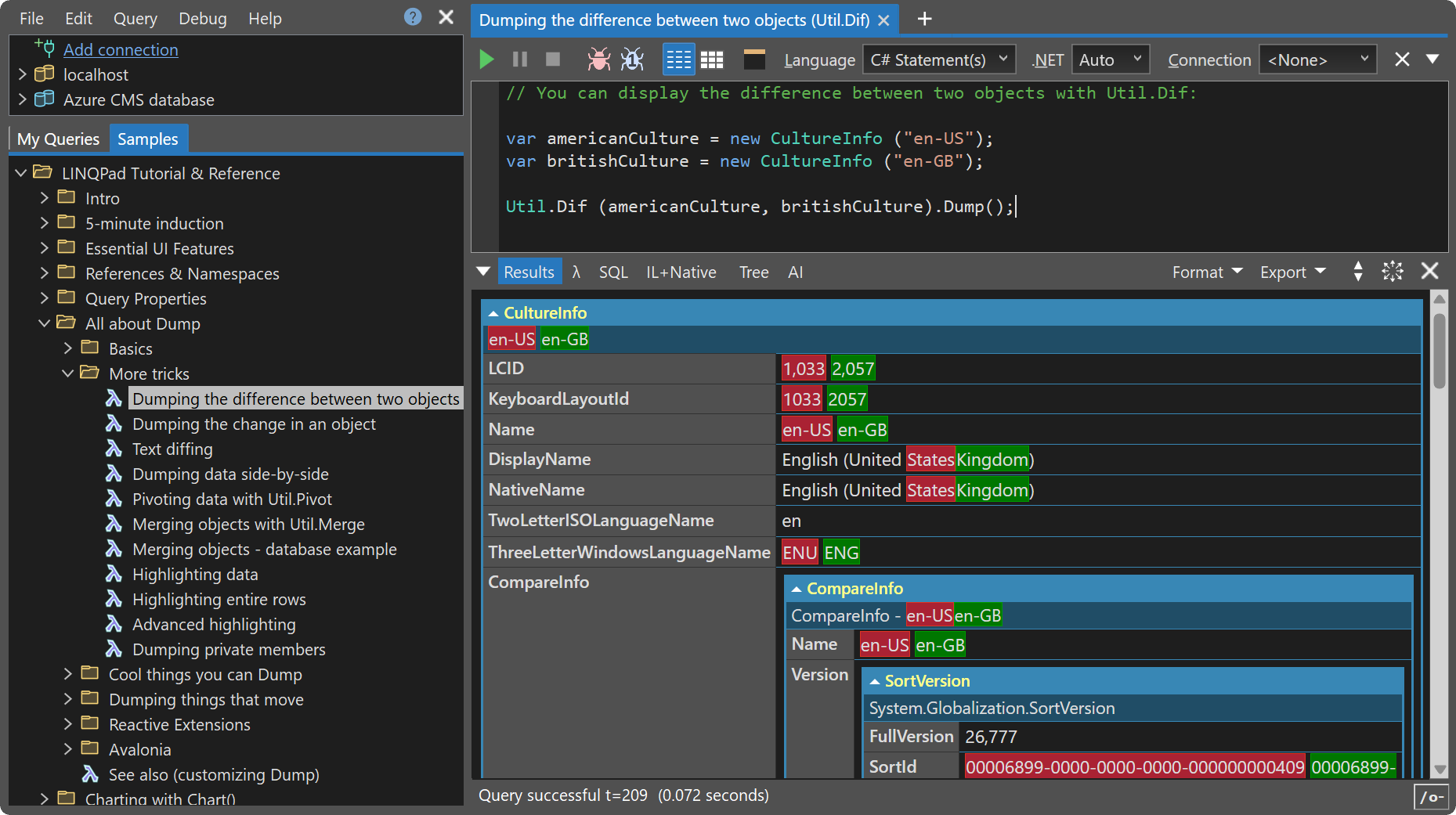Screen dimensions: 1456x815
Task: Open the Query menu
Action: (135, 18)
